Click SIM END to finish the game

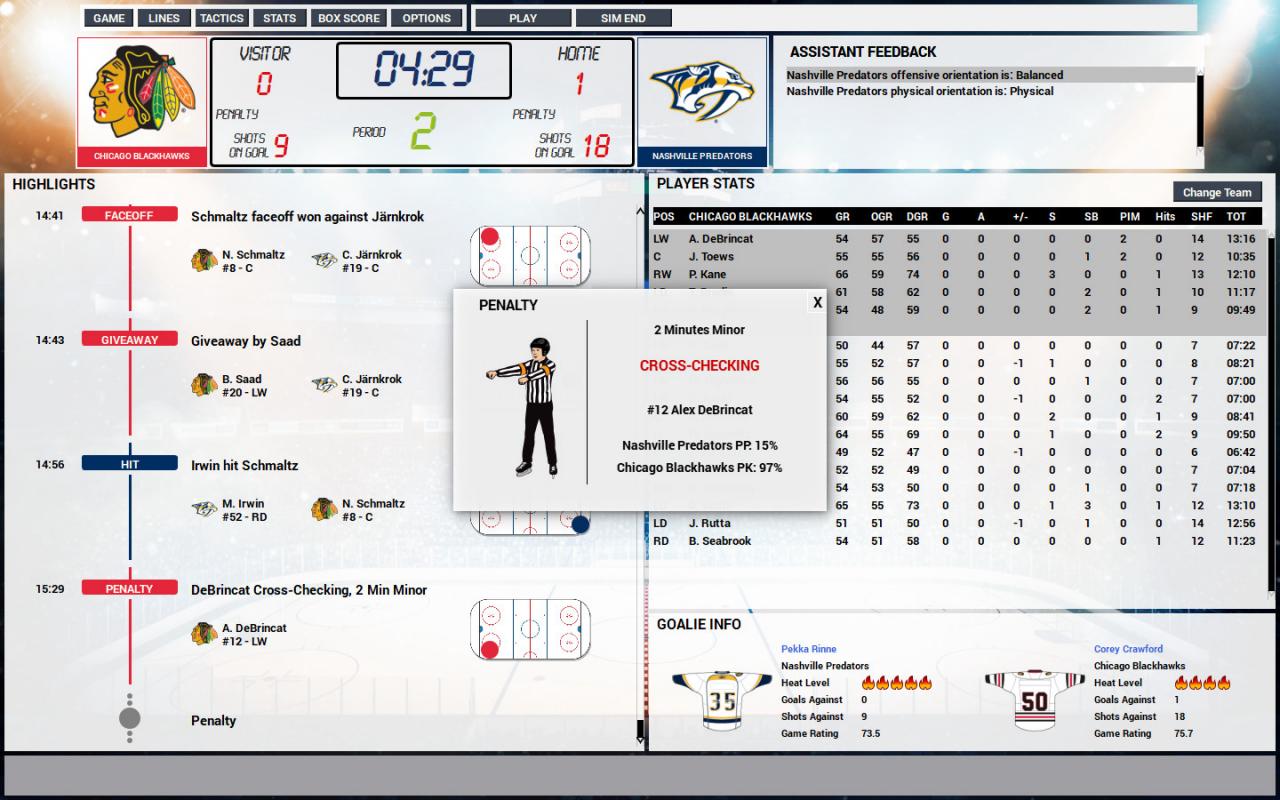coord(621,17)
